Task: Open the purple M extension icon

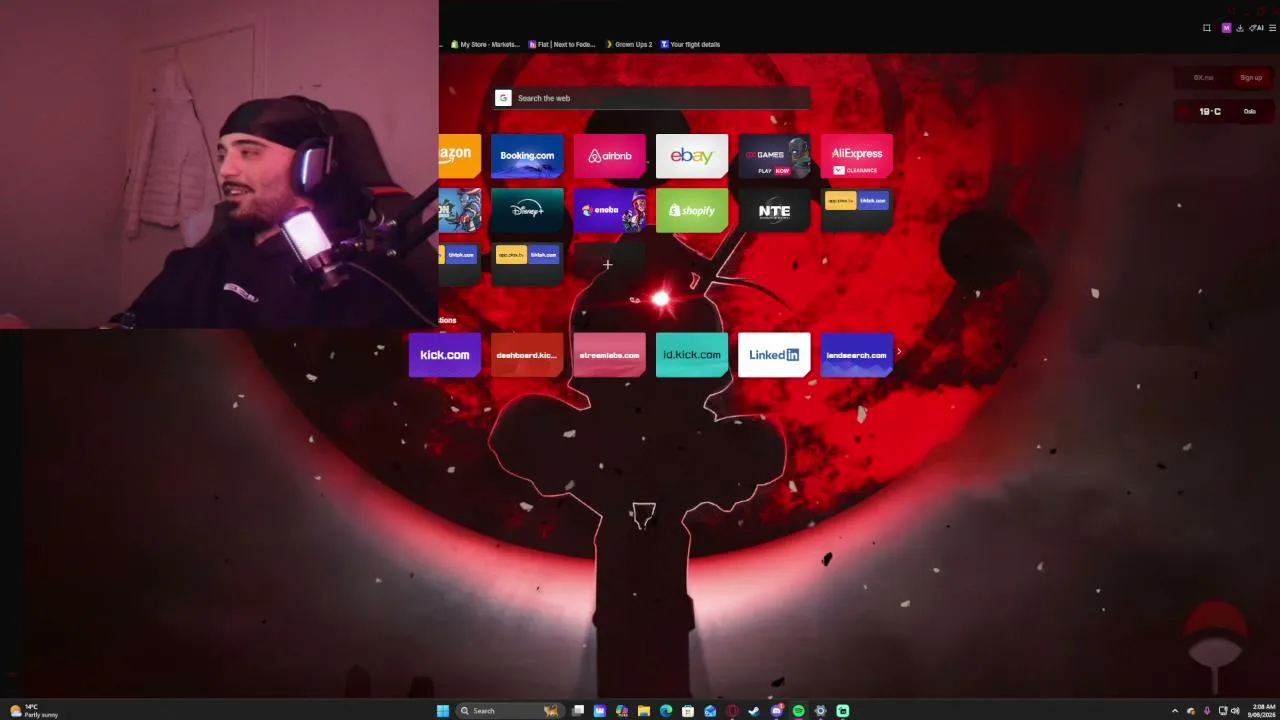Action: click(1227, 28)
